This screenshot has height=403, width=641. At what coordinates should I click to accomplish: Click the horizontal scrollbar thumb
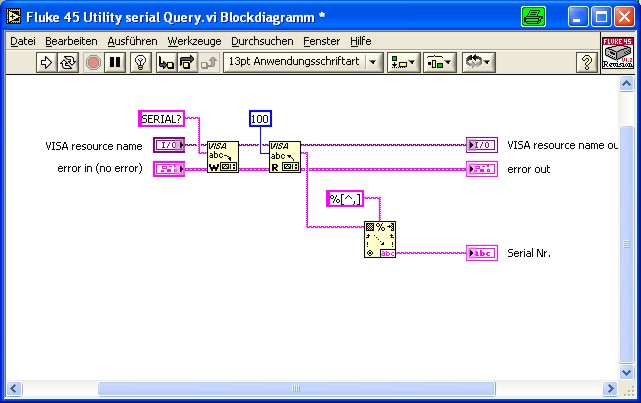point(296,388)
